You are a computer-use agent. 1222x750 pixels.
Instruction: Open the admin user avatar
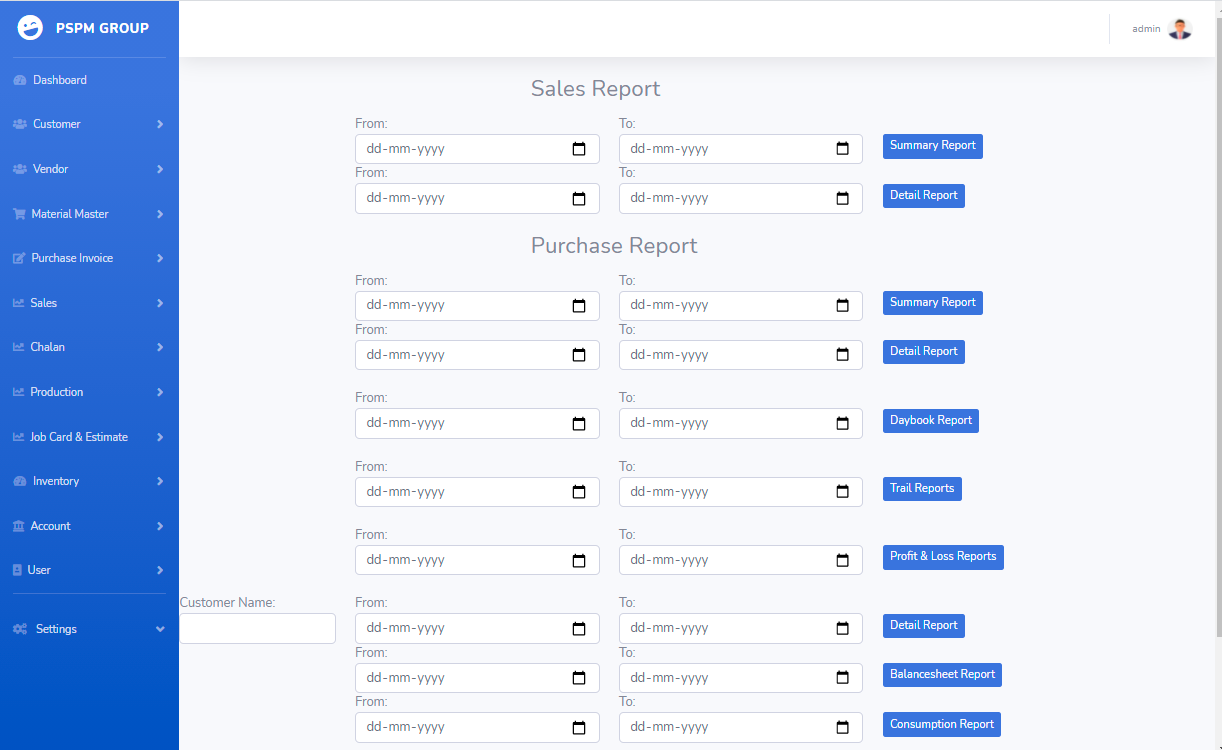click(1180, 29)
